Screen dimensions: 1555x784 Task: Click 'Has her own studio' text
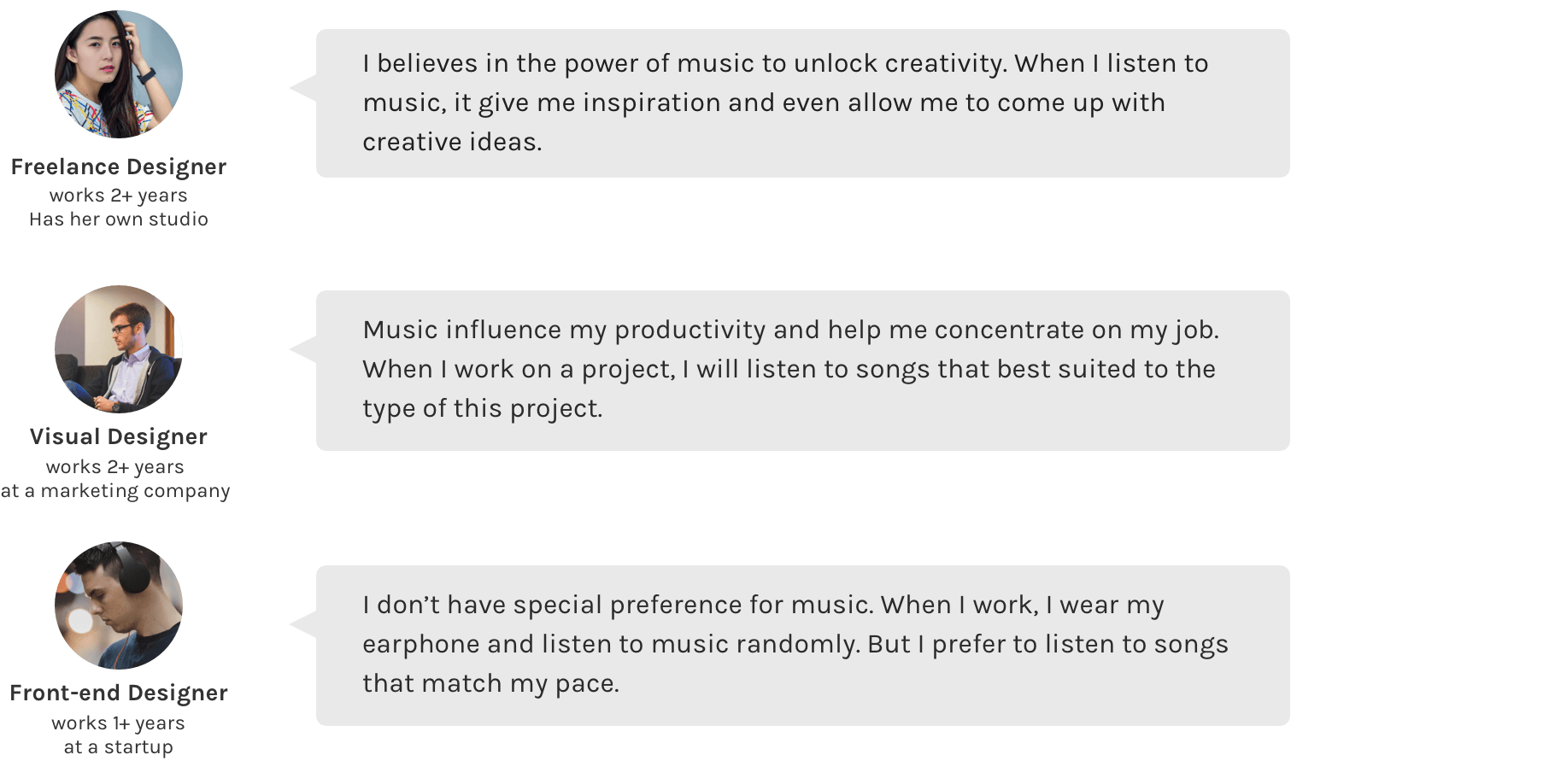(x=119, y=219)
